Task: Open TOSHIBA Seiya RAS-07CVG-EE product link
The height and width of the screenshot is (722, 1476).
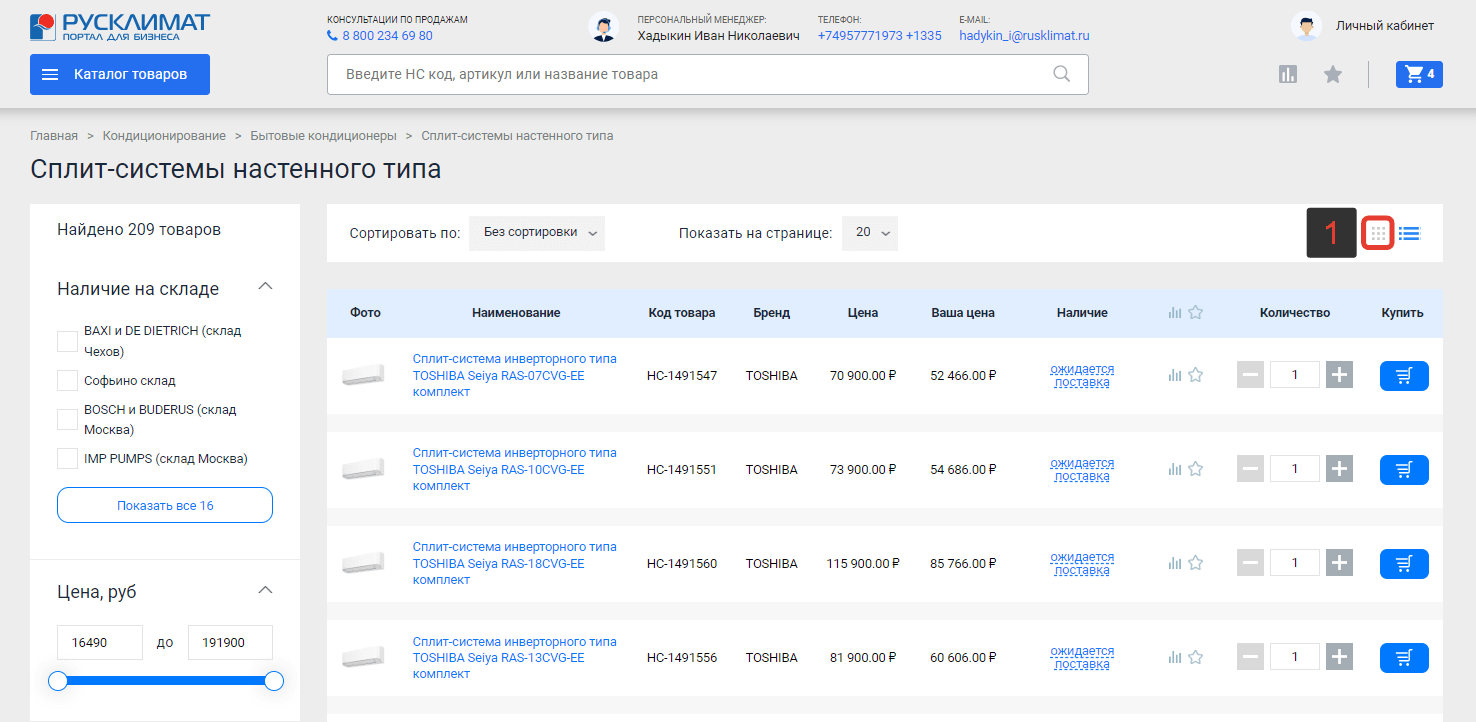Action: pyautogui.click(x=515, y=375)
